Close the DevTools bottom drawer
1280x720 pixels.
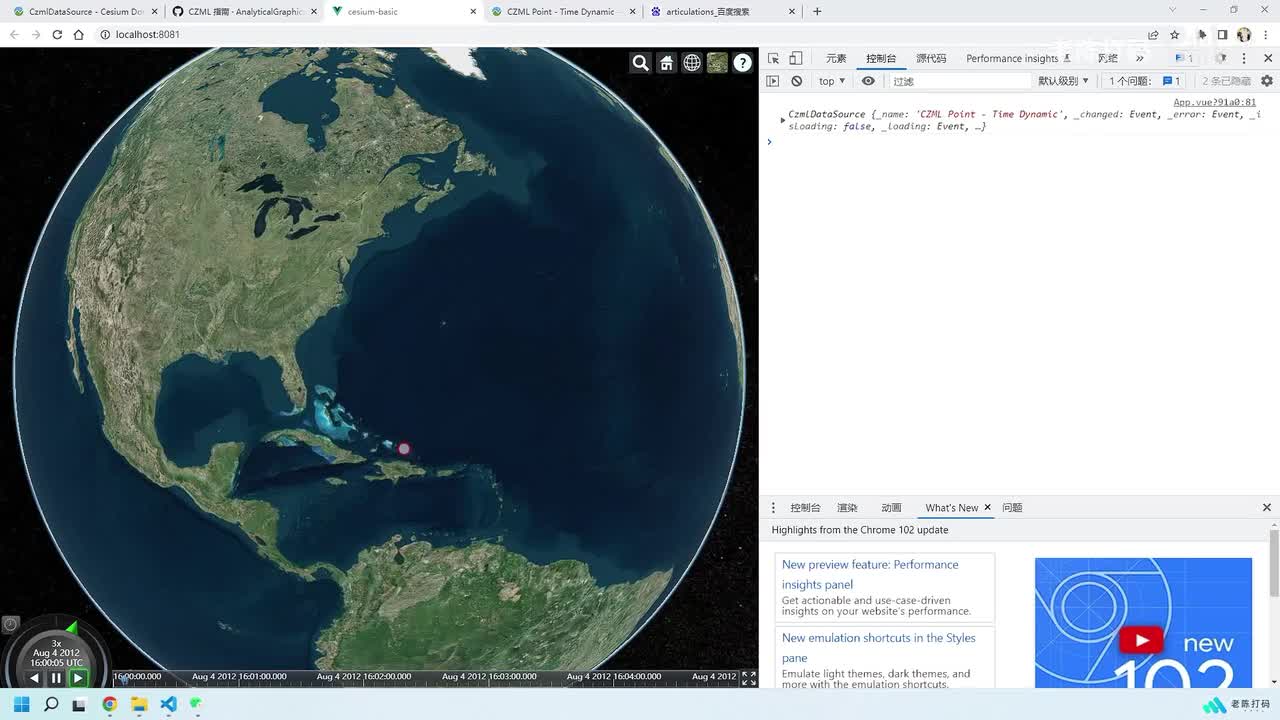pos(1267,508)
